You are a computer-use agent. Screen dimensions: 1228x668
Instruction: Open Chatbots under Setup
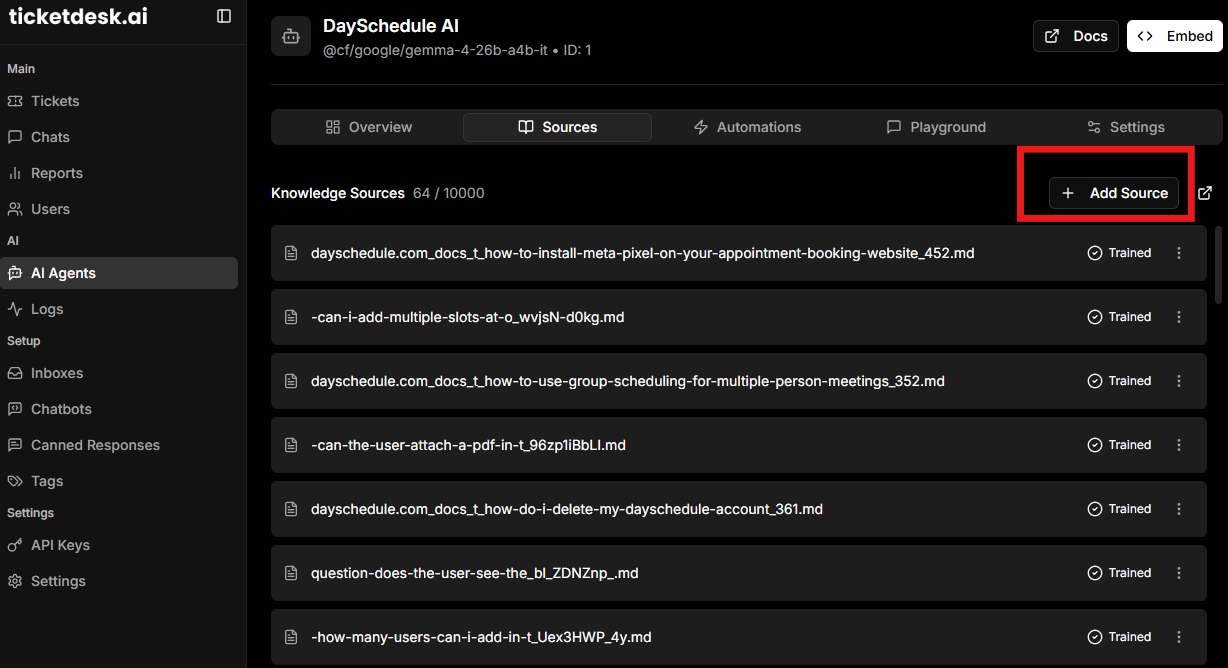pyautogui.click(x=120, y=409)
